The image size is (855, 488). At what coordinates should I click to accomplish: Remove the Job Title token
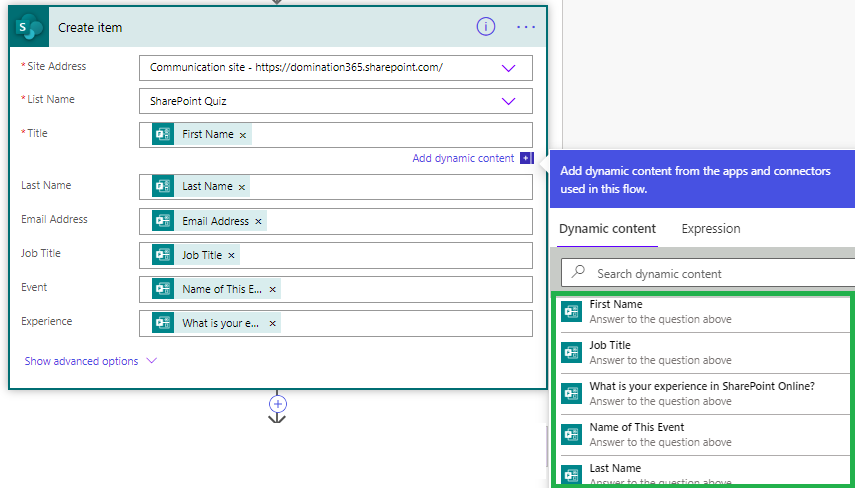coord(231,255)
